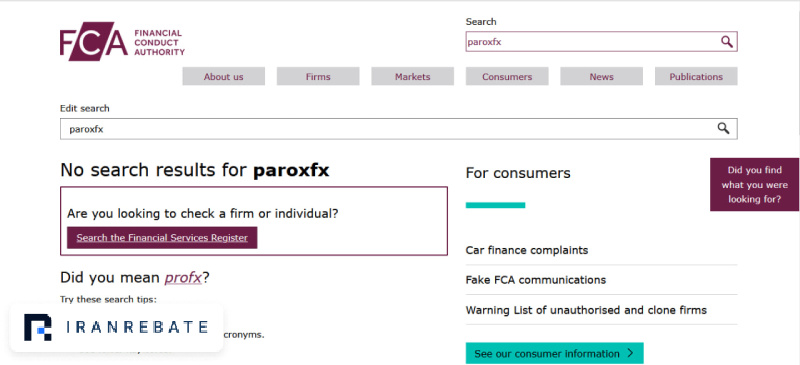This screenshot has width=800, height=365.
Task: Open the About us menu
Action: (x=223, y=77)
